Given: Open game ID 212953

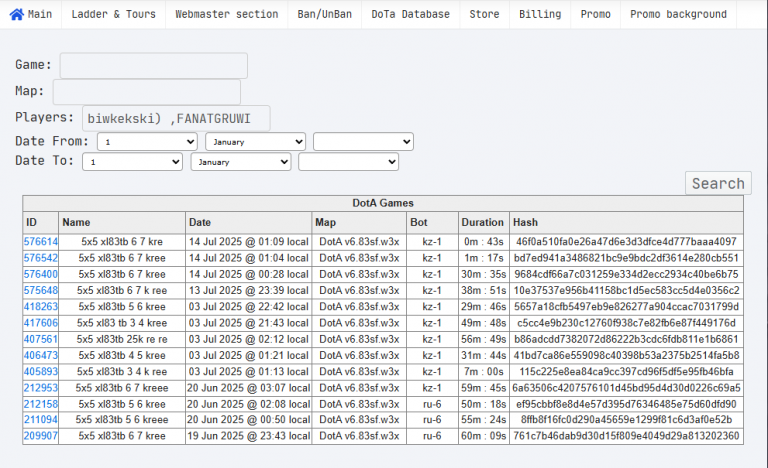Looking at the screenshot, I should 41,388.
